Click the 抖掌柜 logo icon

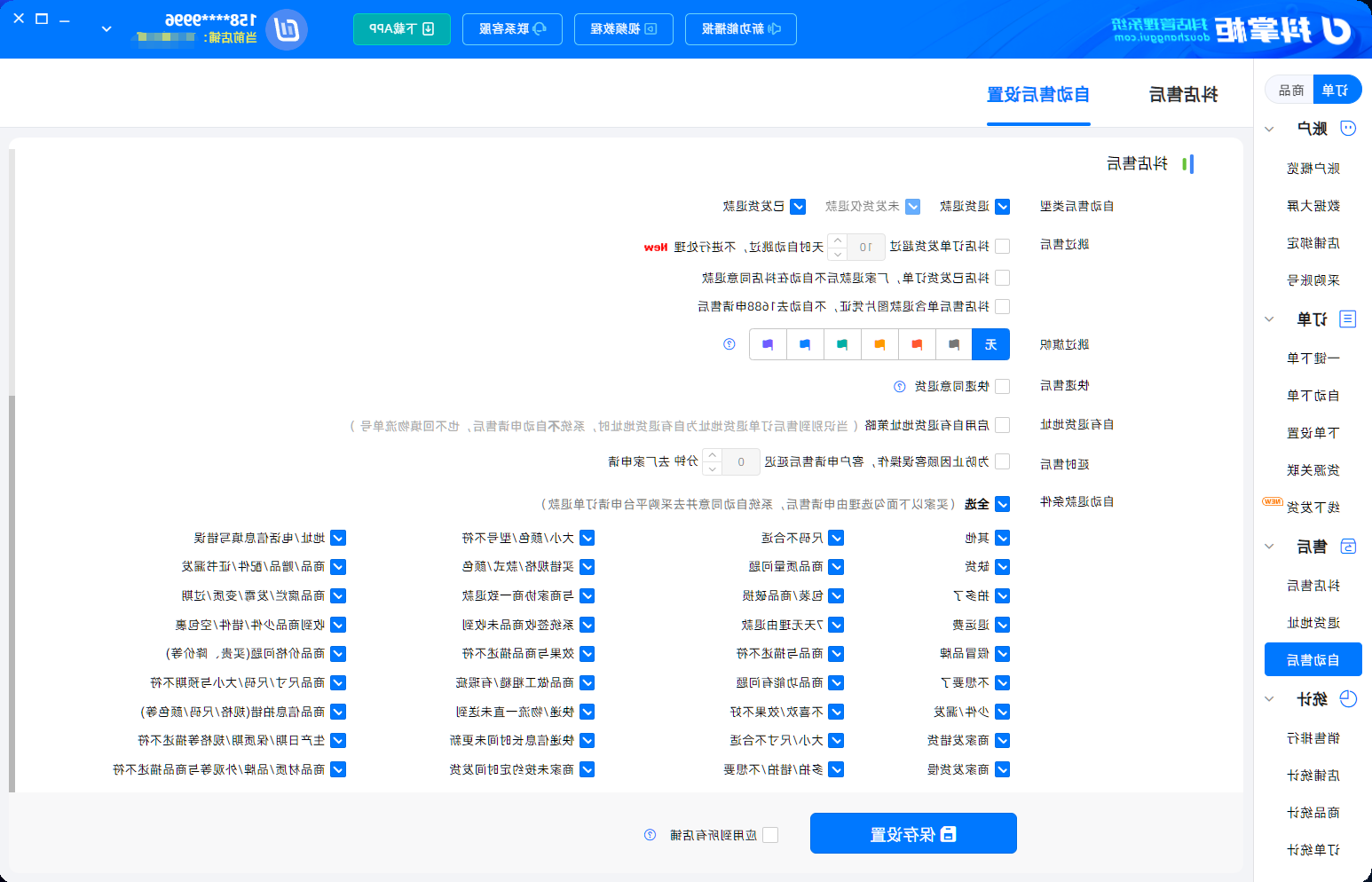coord(1337,30)
